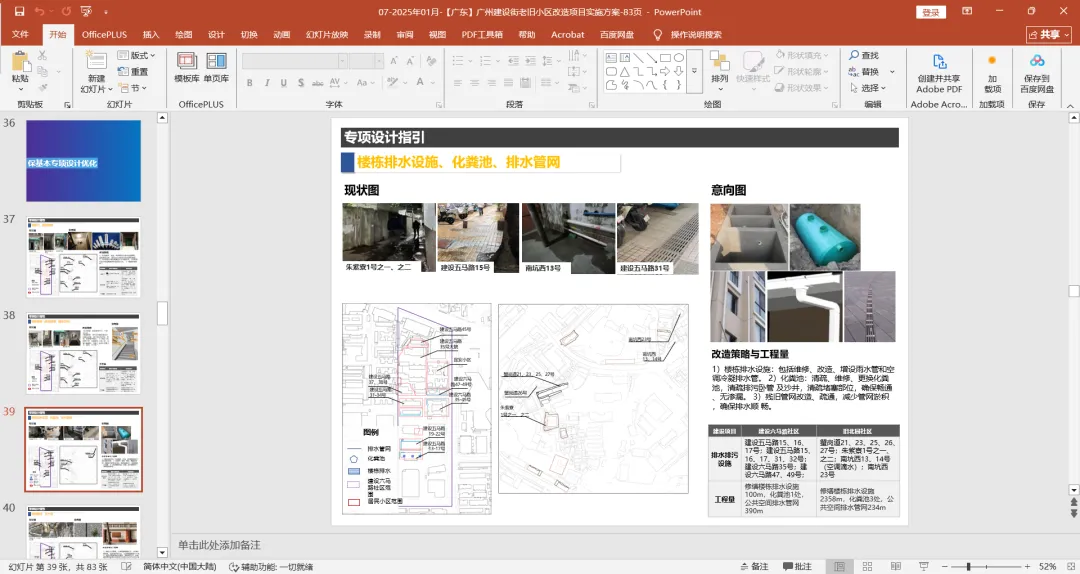Select slide 38 thumbnail
1080x574 pixels.
click(x=83, y=353)
